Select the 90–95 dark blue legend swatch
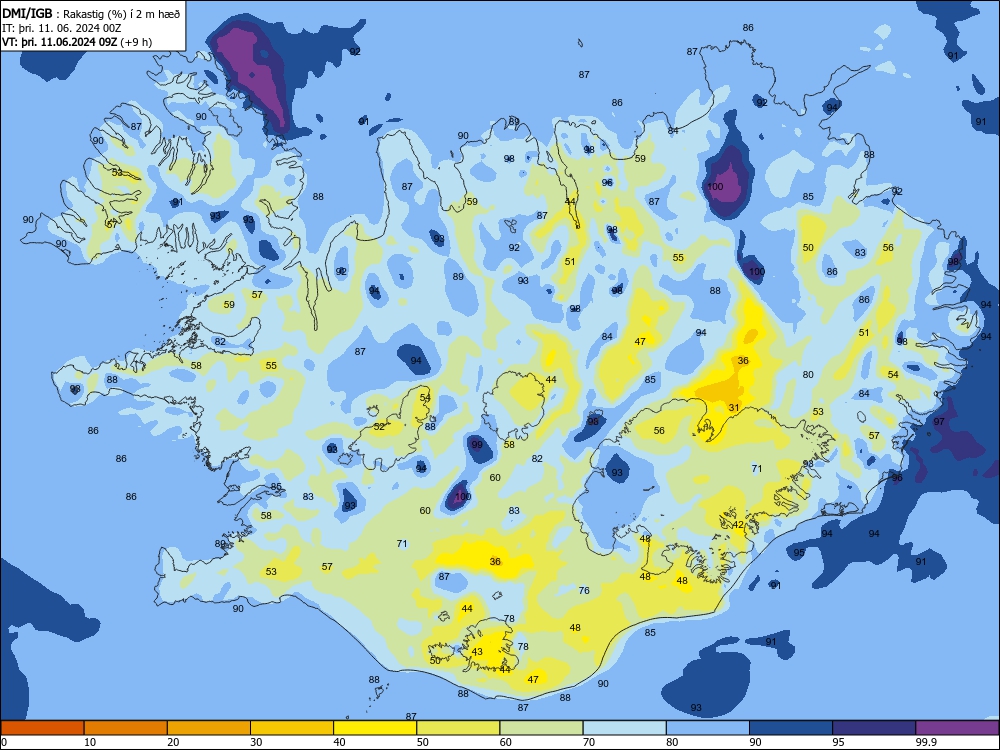The width and height of the screenshot is (1000, 750). [x=791, y=728]
